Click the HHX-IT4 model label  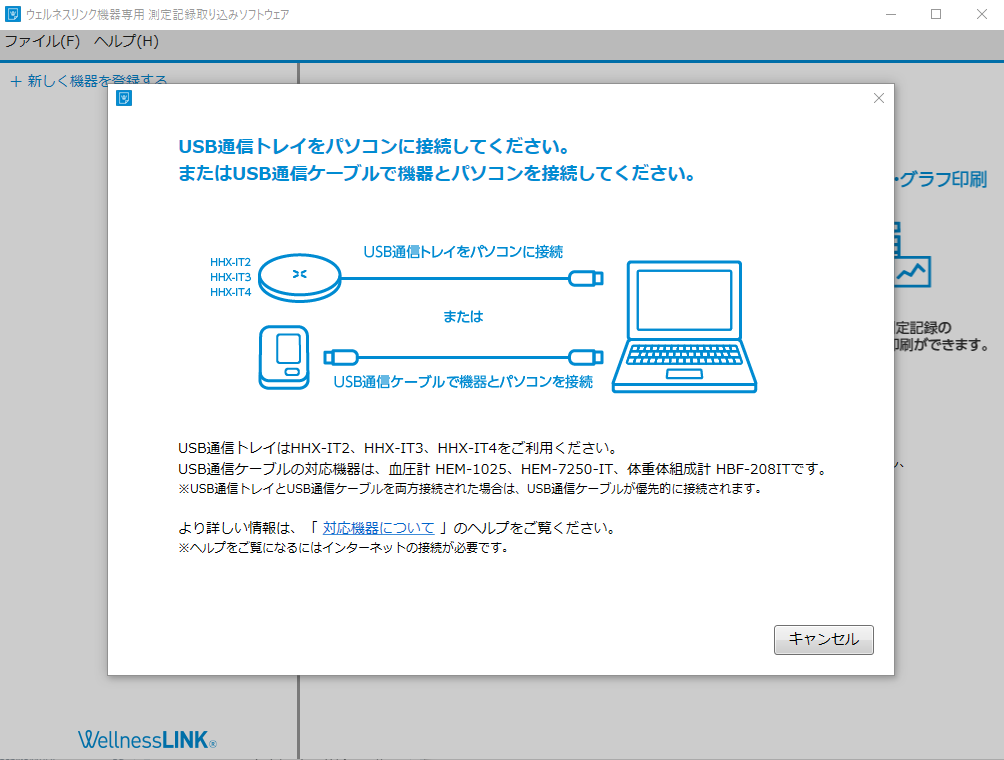point(231,292)
